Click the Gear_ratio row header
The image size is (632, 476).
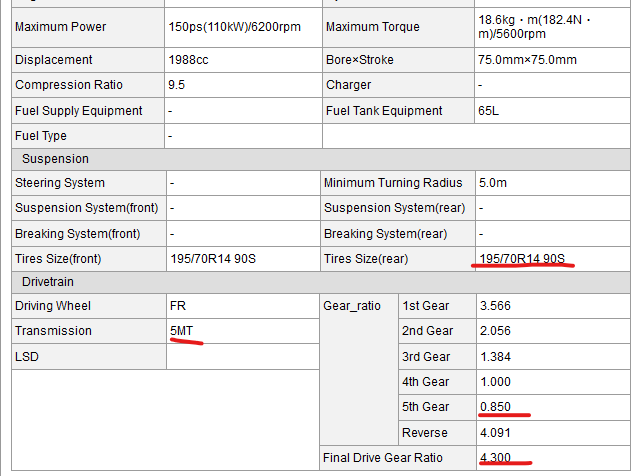(x=355, y=305)
